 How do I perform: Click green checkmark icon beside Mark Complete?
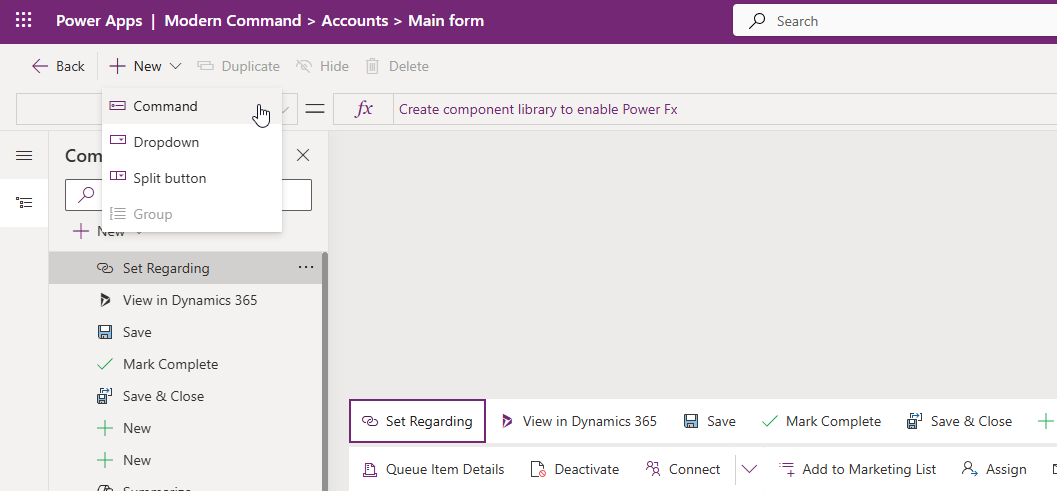click(x=104, y=364)
